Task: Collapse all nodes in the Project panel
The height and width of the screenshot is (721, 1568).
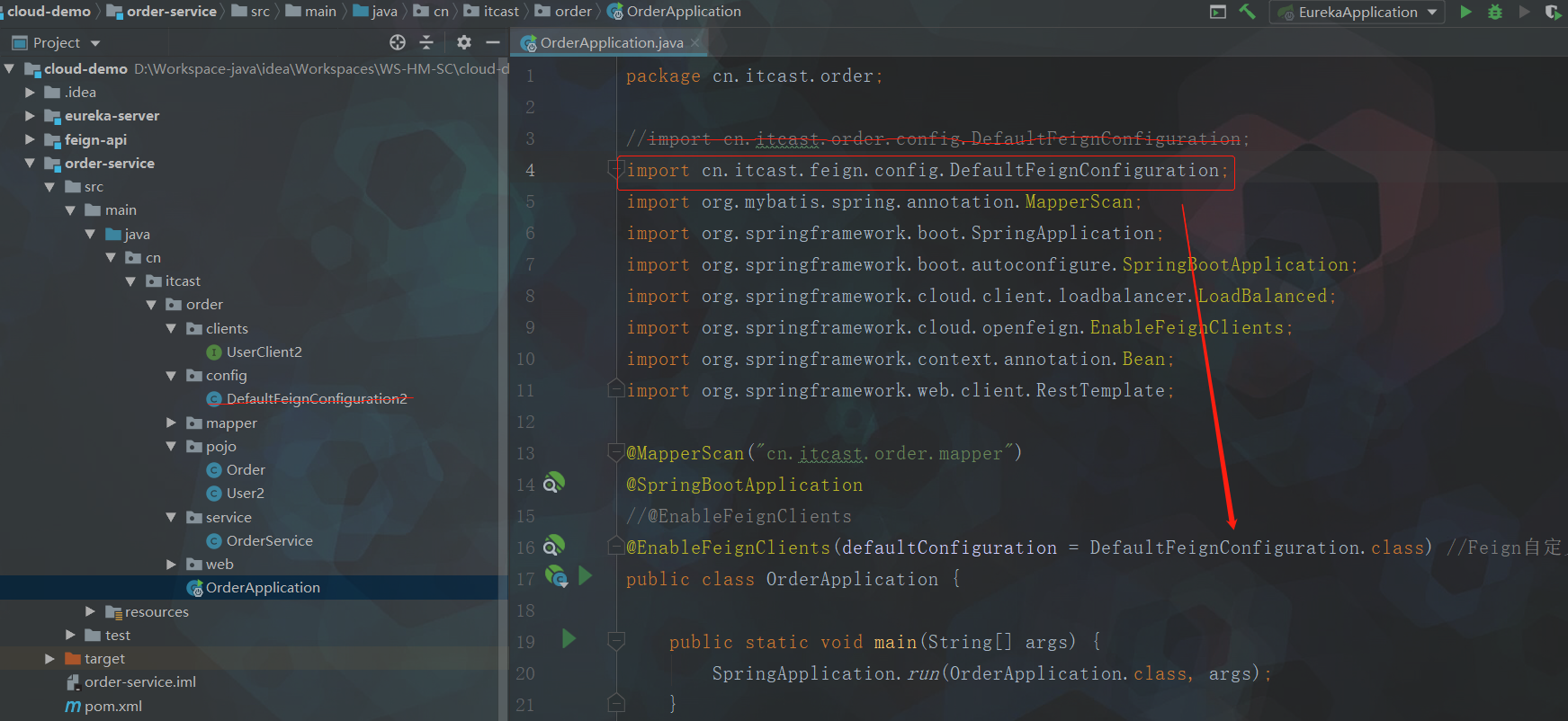Action: 426,42
